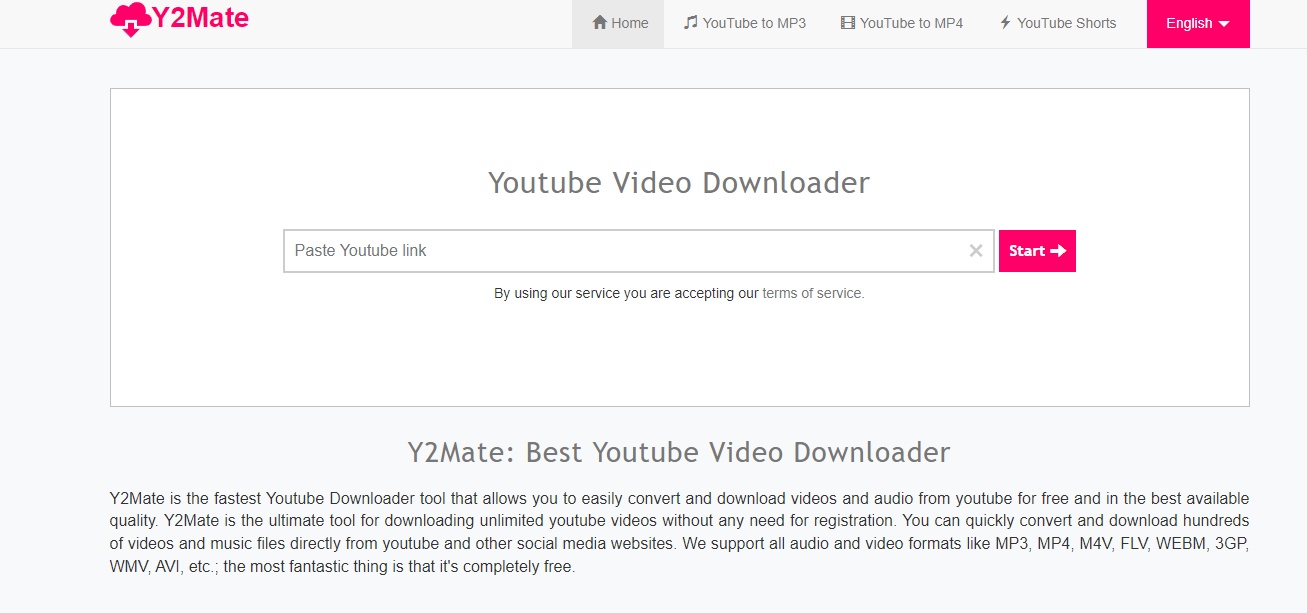
Task: Click the Y2Mate: Best Youtube Video Downloader heading
Action: pos(679,452)
